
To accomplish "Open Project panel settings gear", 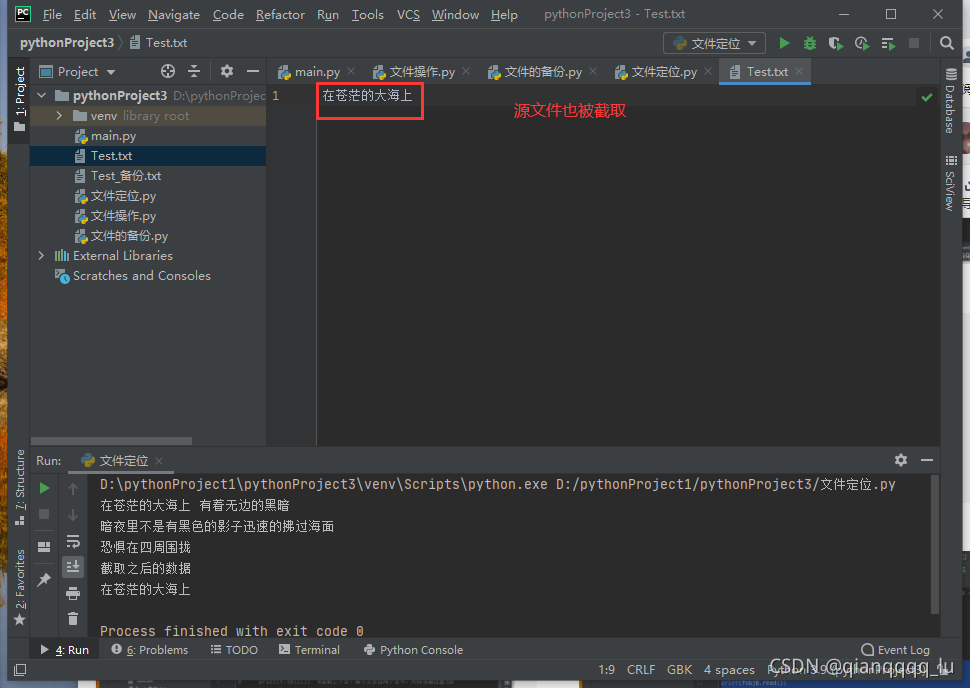I will click(227, 71).
